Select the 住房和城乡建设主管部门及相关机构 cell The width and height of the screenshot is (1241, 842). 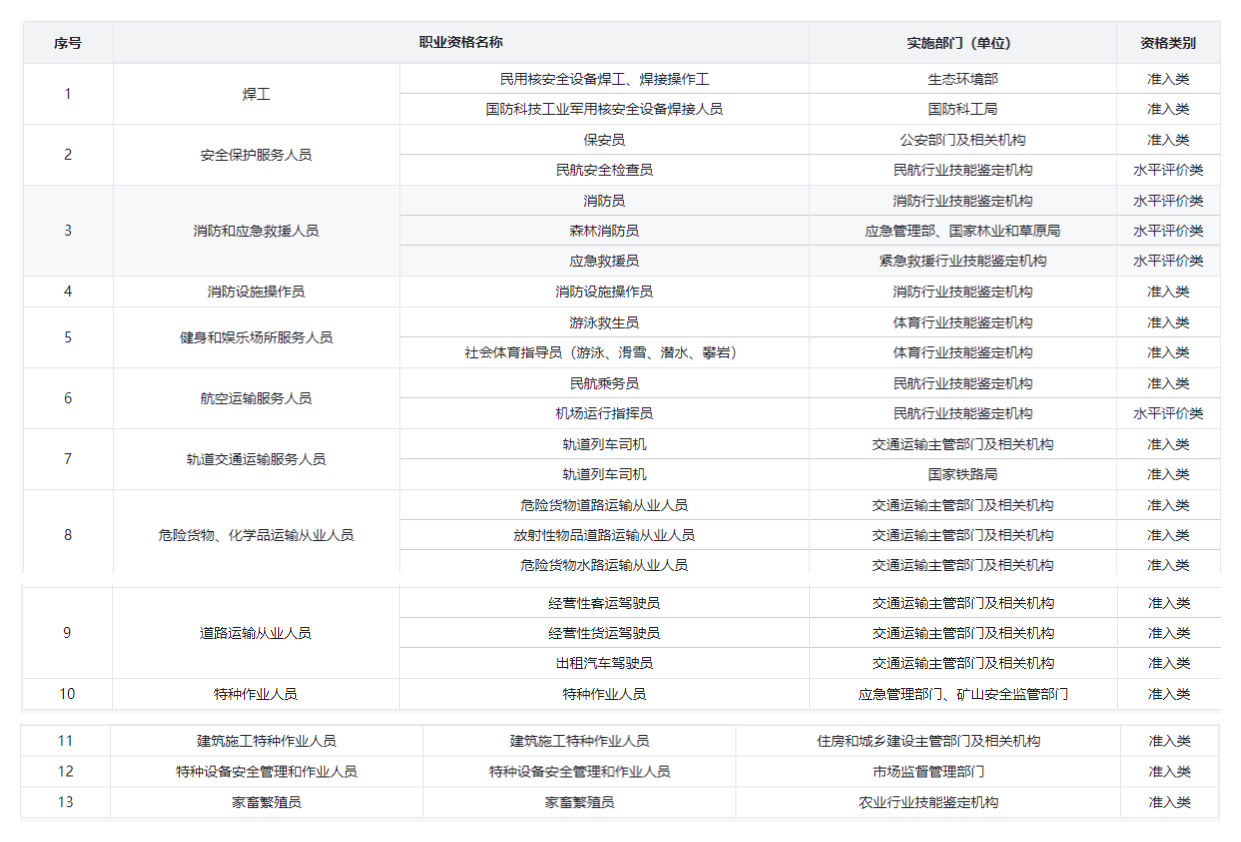928,741
